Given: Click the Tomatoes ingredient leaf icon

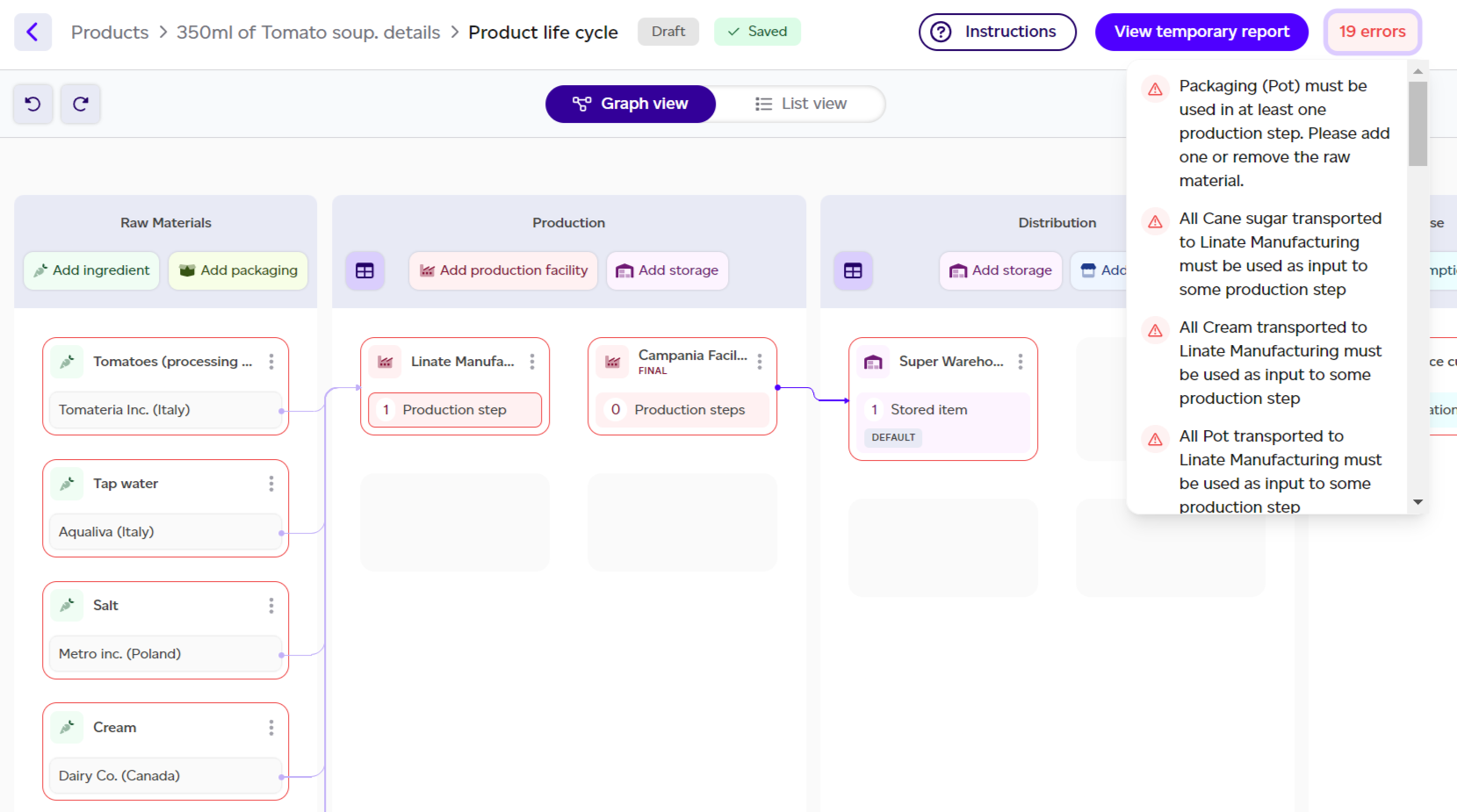Looking at the screenshot, I should [67, 362].
